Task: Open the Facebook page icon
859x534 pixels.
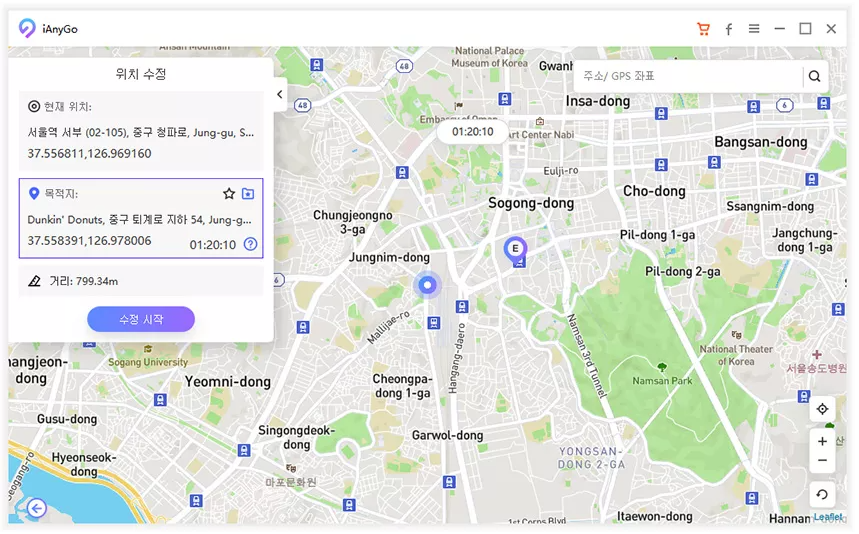Action: [x=729, y=29]
